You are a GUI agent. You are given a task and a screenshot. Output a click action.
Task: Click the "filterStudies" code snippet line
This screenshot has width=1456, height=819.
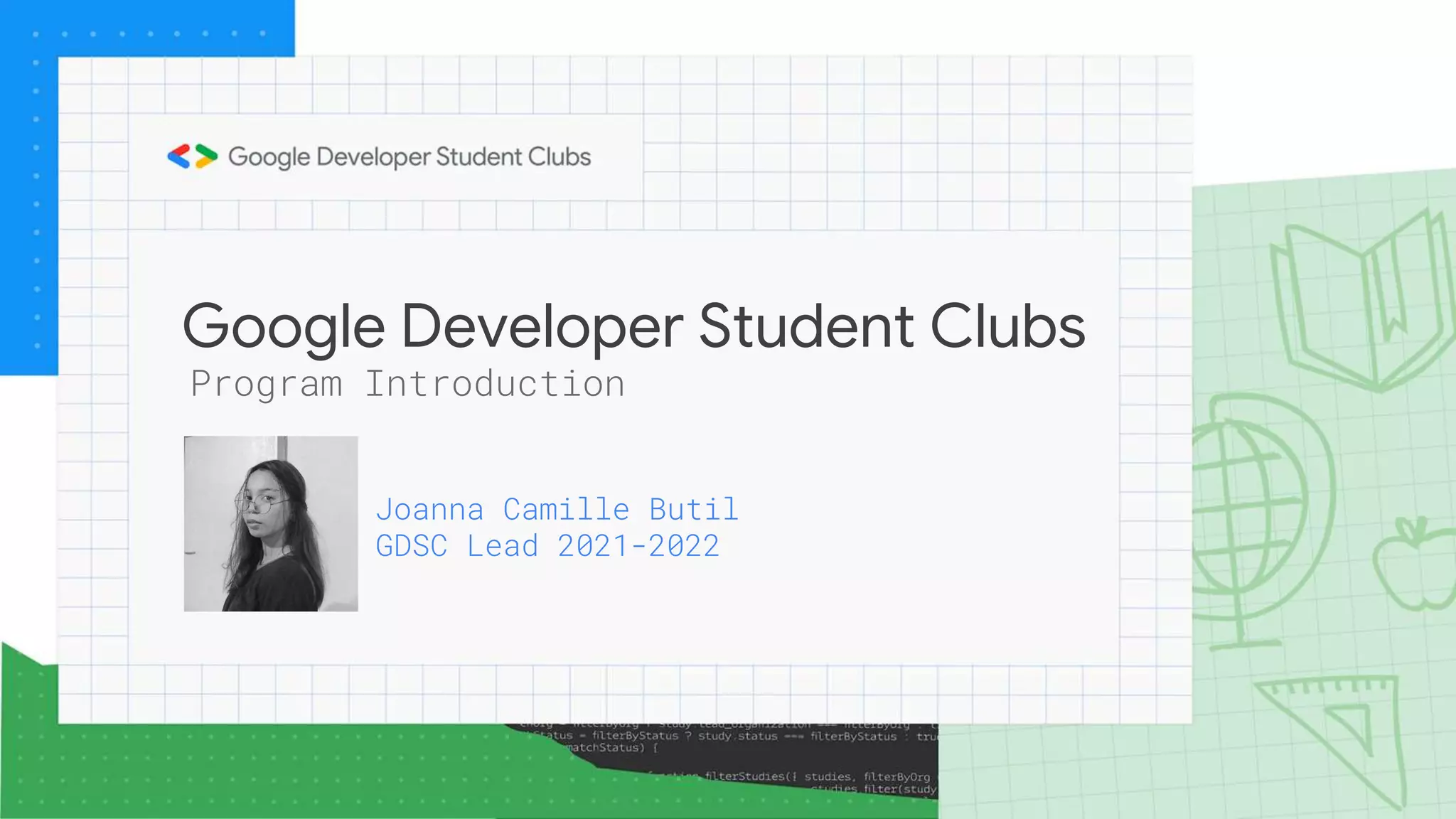click(793, 776)
